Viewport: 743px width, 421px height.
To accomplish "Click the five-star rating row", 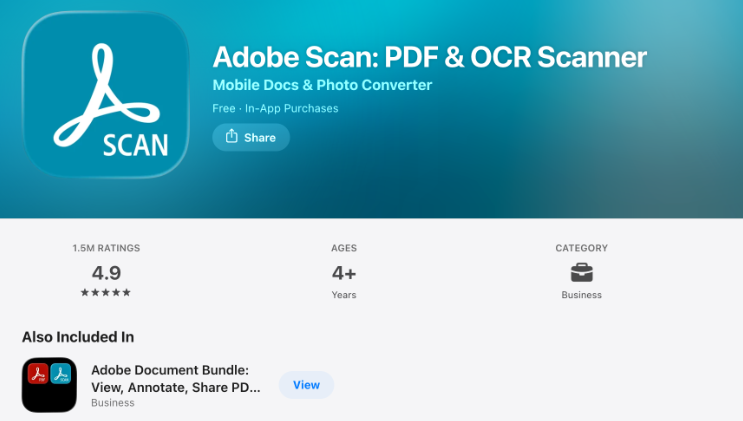I will (106, 293).
